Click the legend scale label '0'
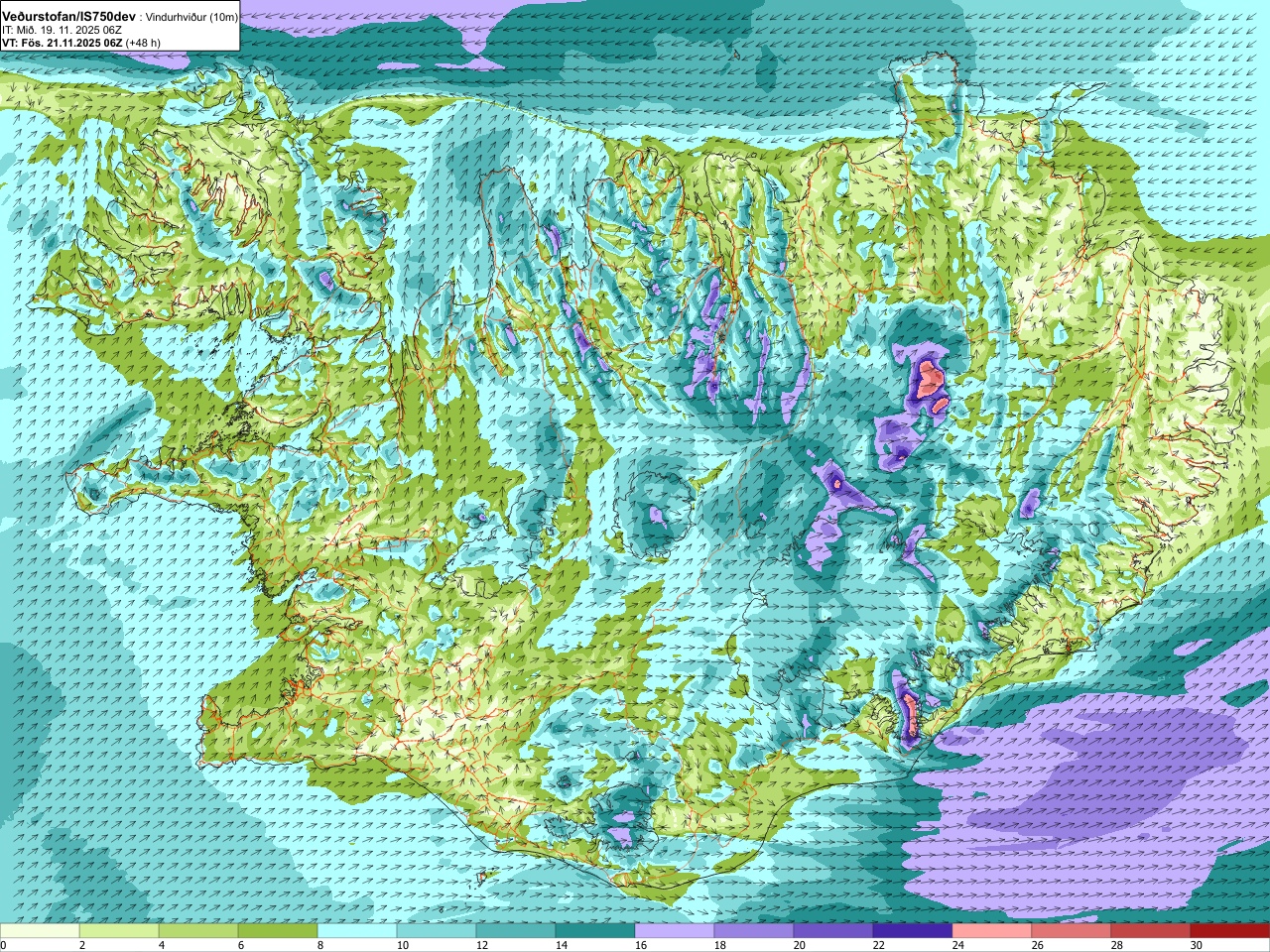1270x952 pixels. 3,945
